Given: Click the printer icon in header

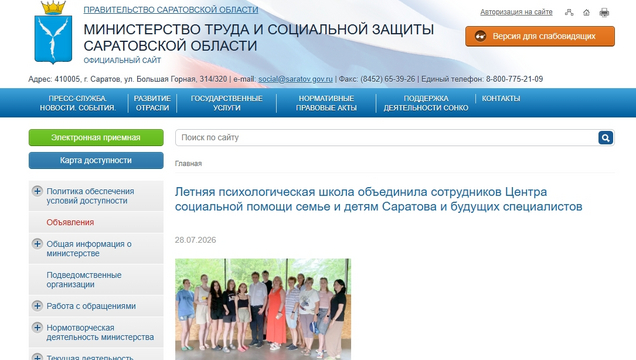Looking at the screenshot, I should [604, 13].
